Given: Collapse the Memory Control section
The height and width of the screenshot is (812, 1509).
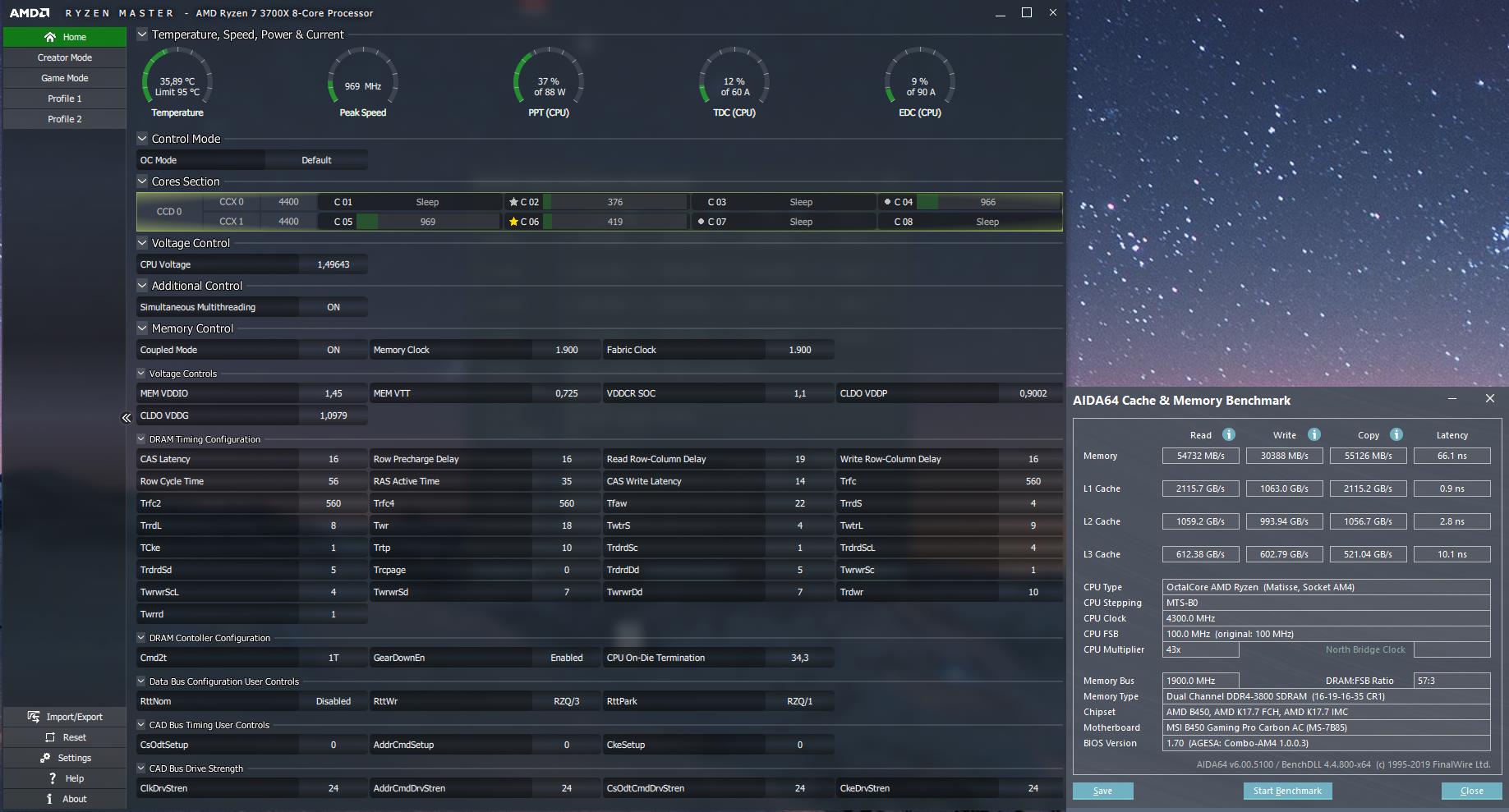Looking at the screenshot, I should [142, 328].
